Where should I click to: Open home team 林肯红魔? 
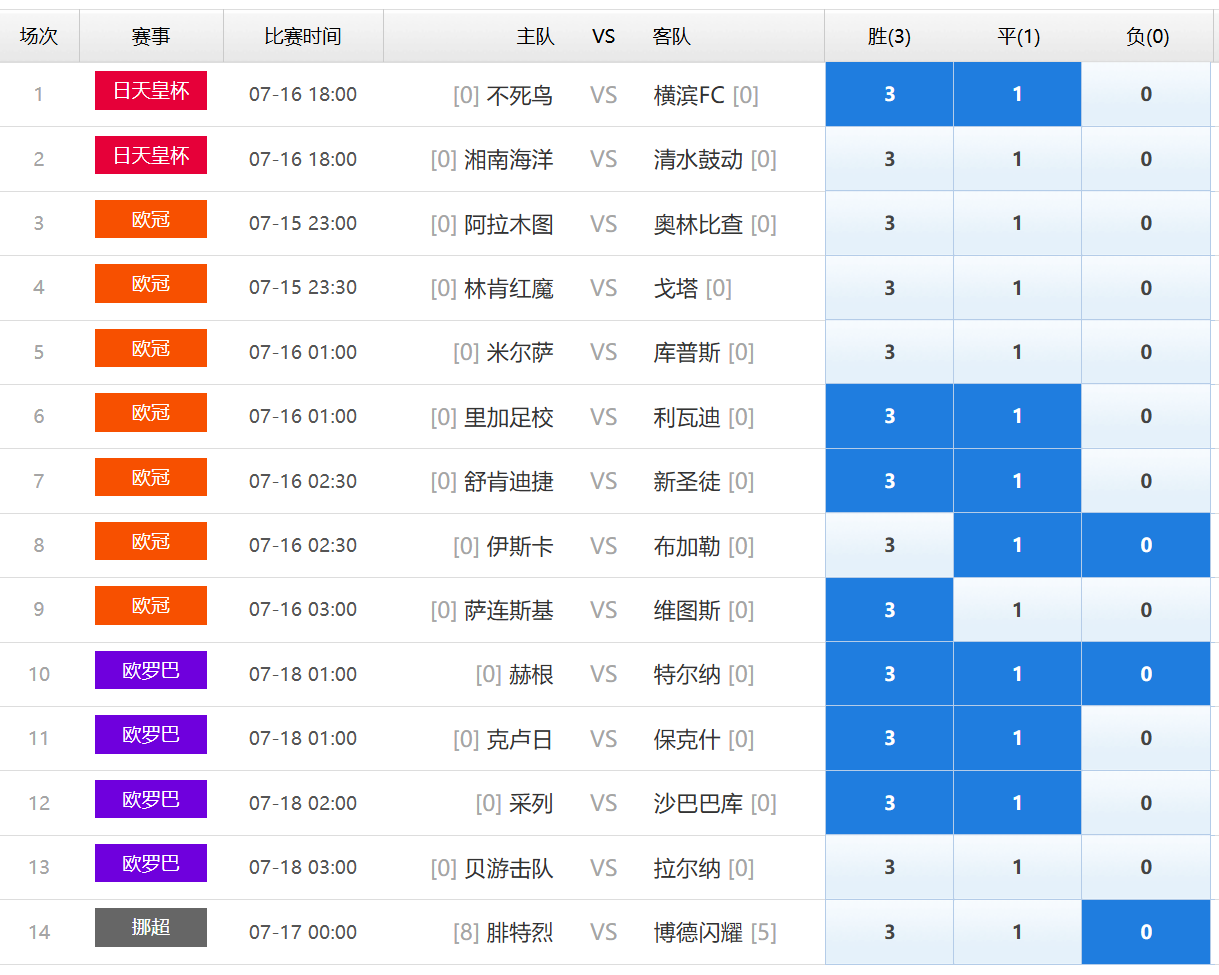pyautogui.click(x=509, y=289)
